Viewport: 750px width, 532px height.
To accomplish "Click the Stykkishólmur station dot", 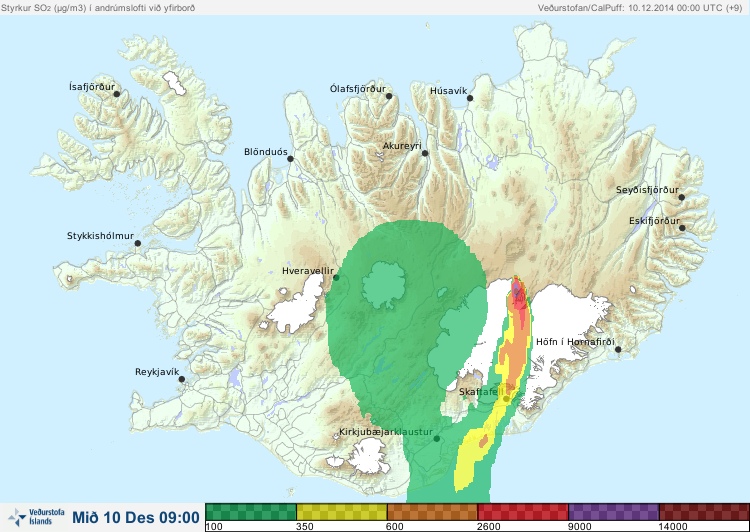I will point(138,243).
